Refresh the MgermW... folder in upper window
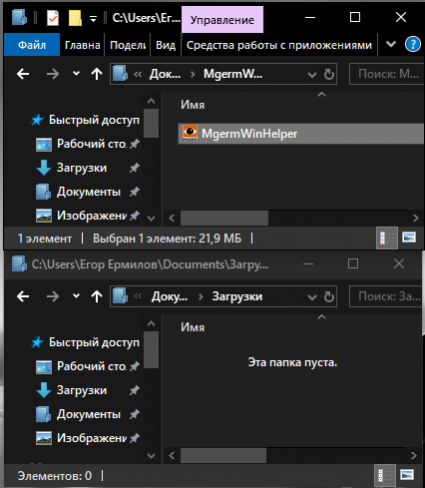The image size is (425, 488). (x=329, y=74)
